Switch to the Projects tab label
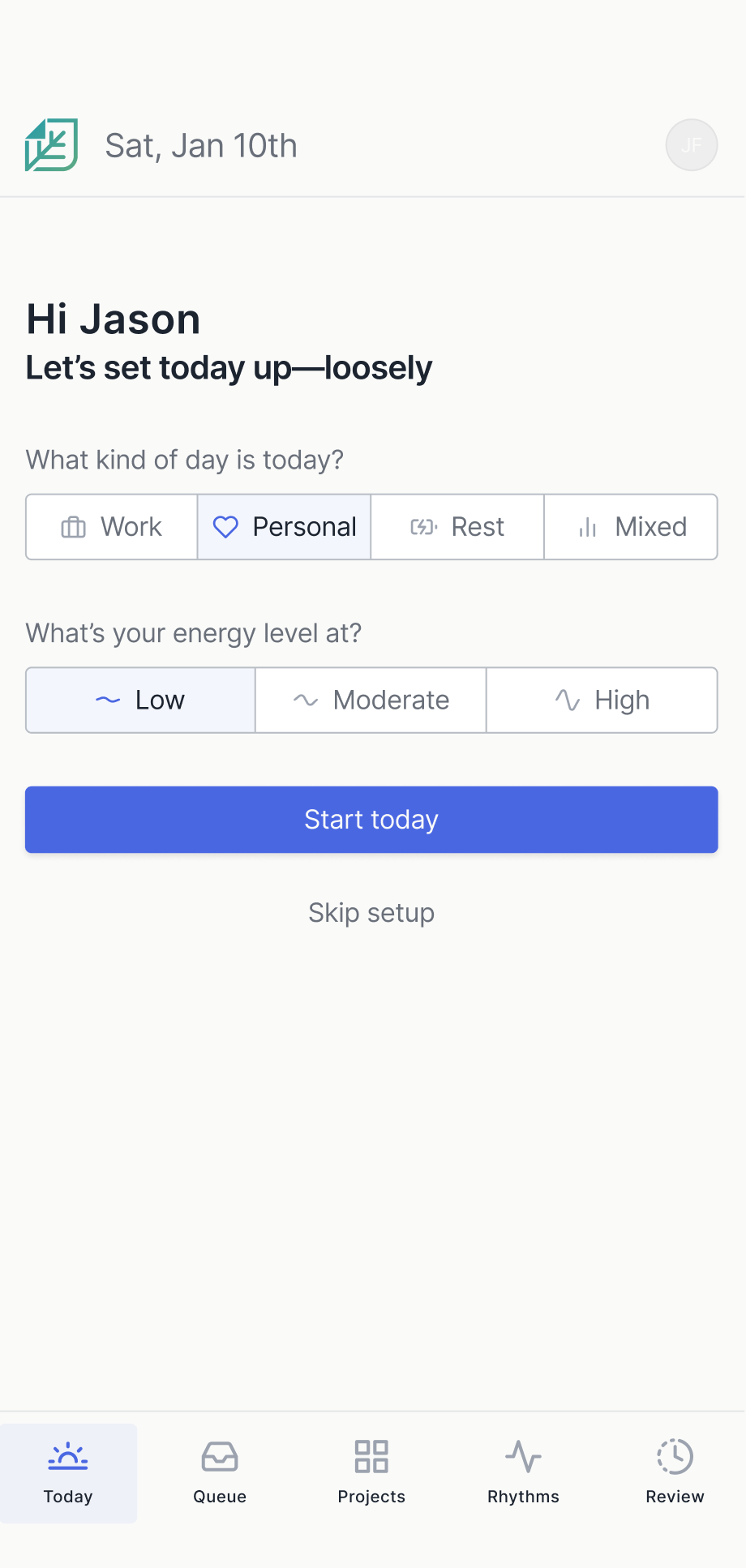The width and height of the screenshot is (746, 1568). point(371,1497)
